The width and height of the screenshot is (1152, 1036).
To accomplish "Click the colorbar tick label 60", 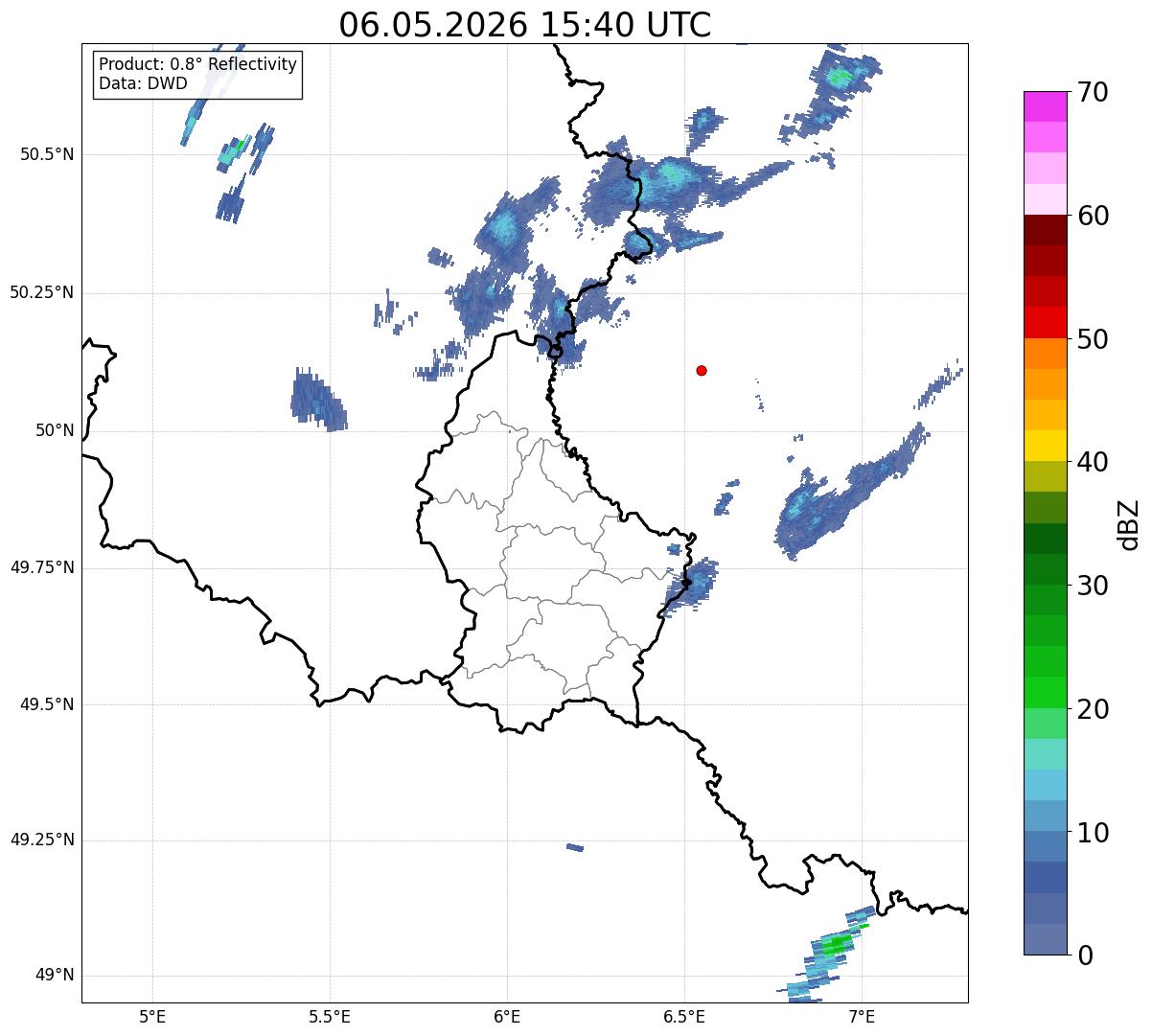I will pyautogui.click(x=1095, y=216).
